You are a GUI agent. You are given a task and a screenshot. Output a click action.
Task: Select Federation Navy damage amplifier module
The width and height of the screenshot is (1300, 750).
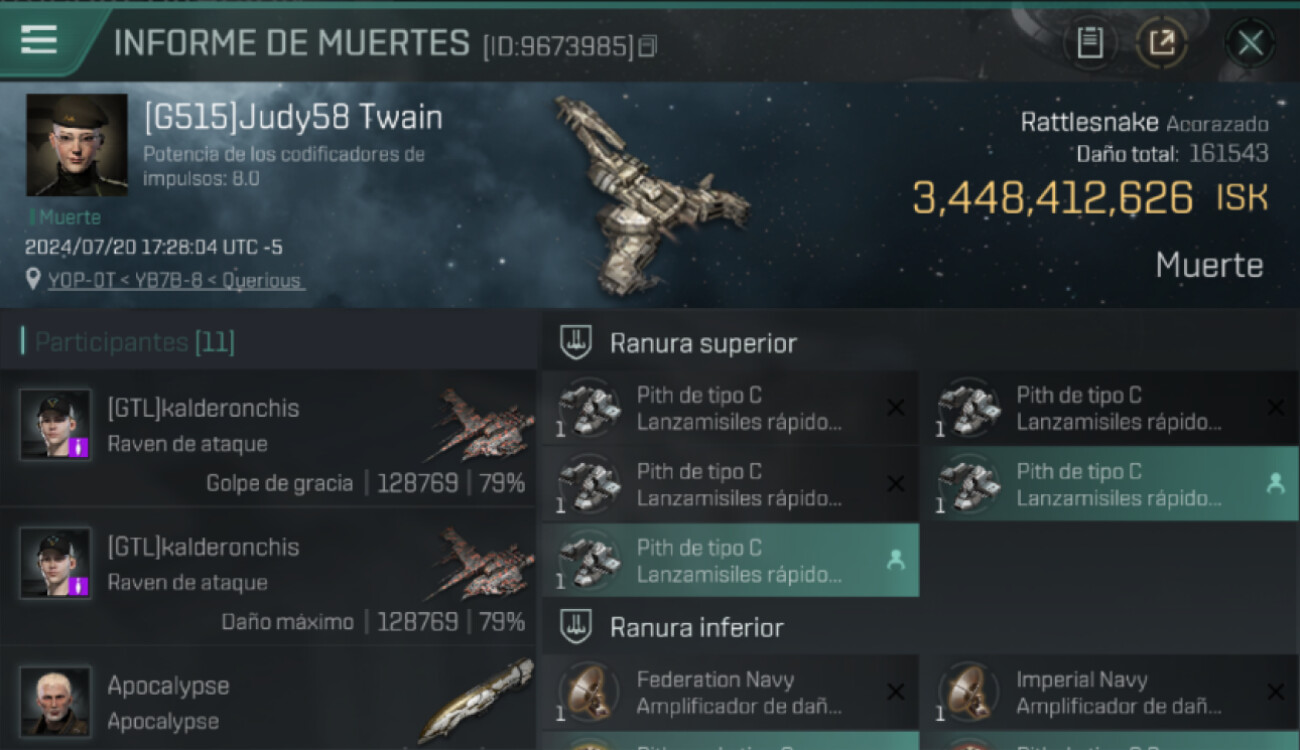tap(730, 692)
